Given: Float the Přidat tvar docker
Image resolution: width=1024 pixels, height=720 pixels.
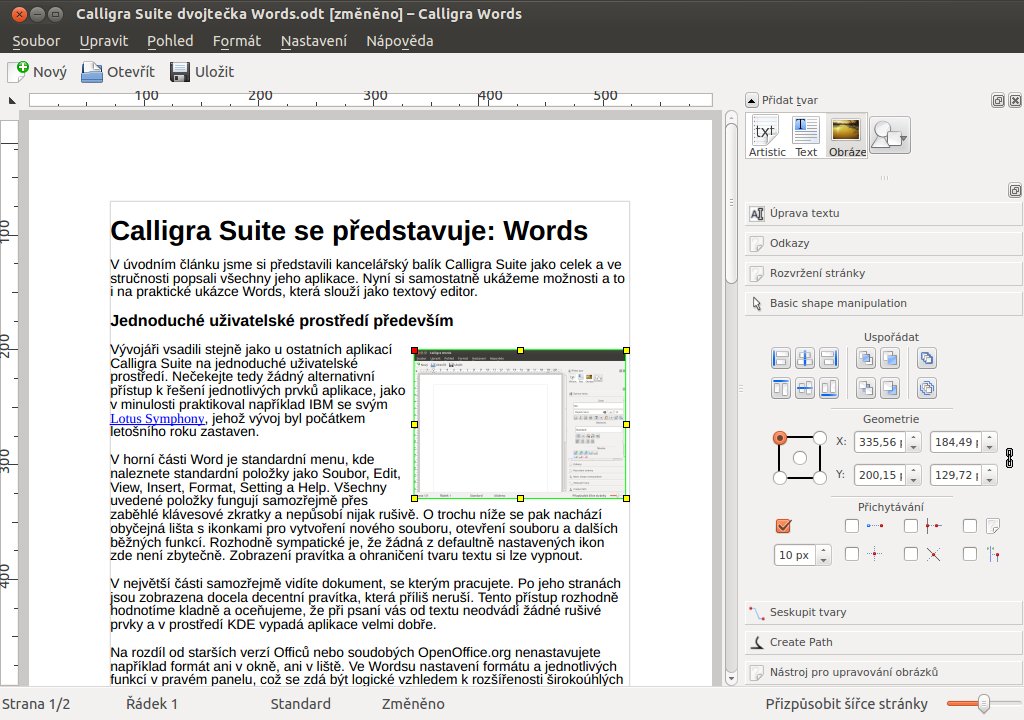Looking at the screenshot, I should [998, 100].
